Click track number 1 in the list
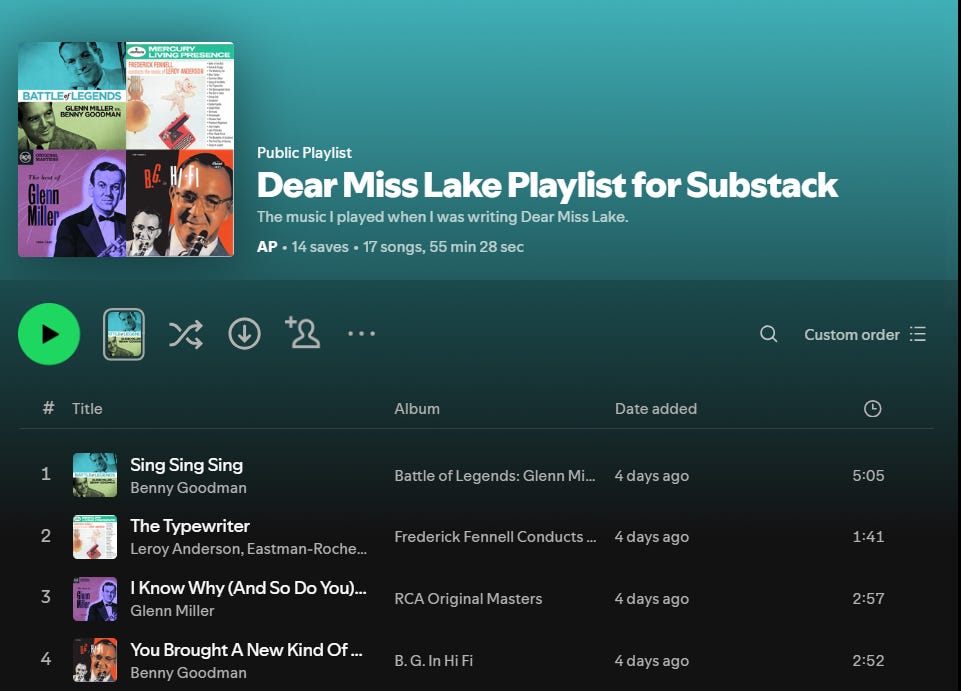Viewport: 961px width, 691px height. pos(46,474)
